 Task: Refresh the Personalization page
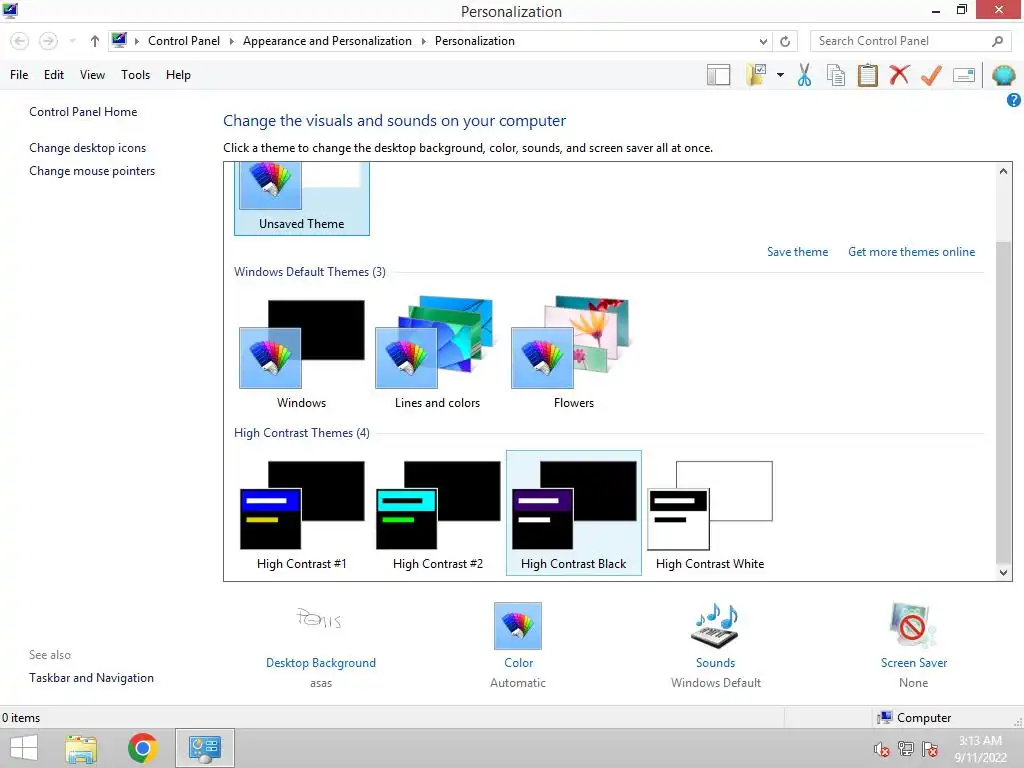pos(785,41)
